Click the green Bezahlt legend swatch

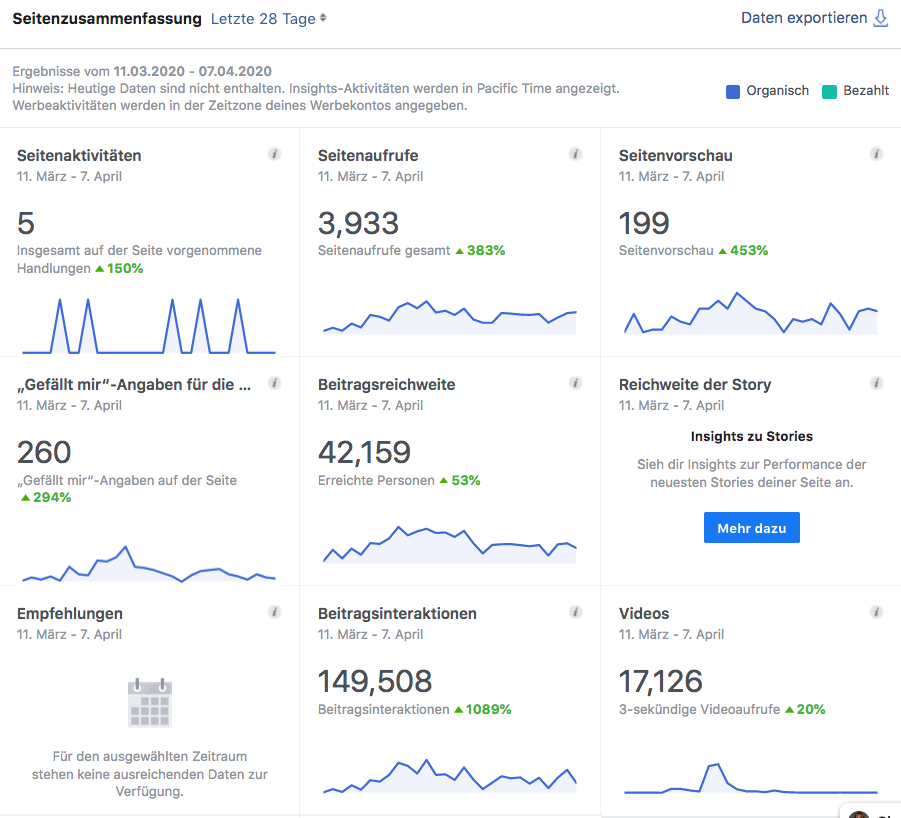(x=829, y=92)
